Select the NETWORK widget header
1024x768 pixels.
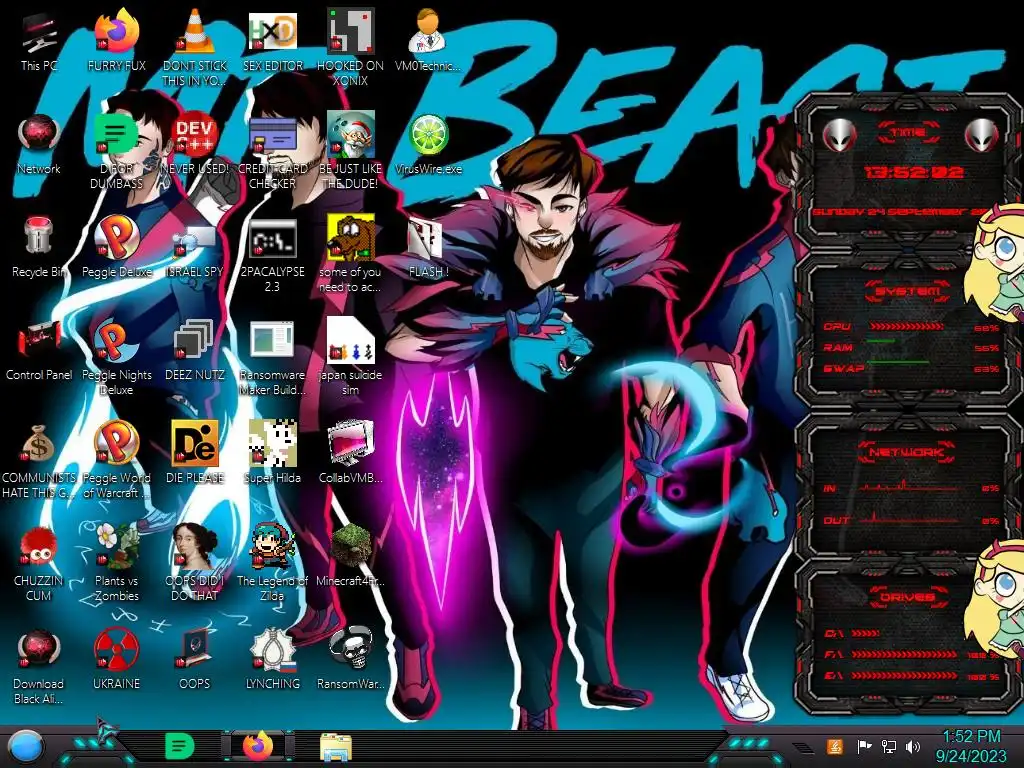pyautogui.click(x=908, y=452)
